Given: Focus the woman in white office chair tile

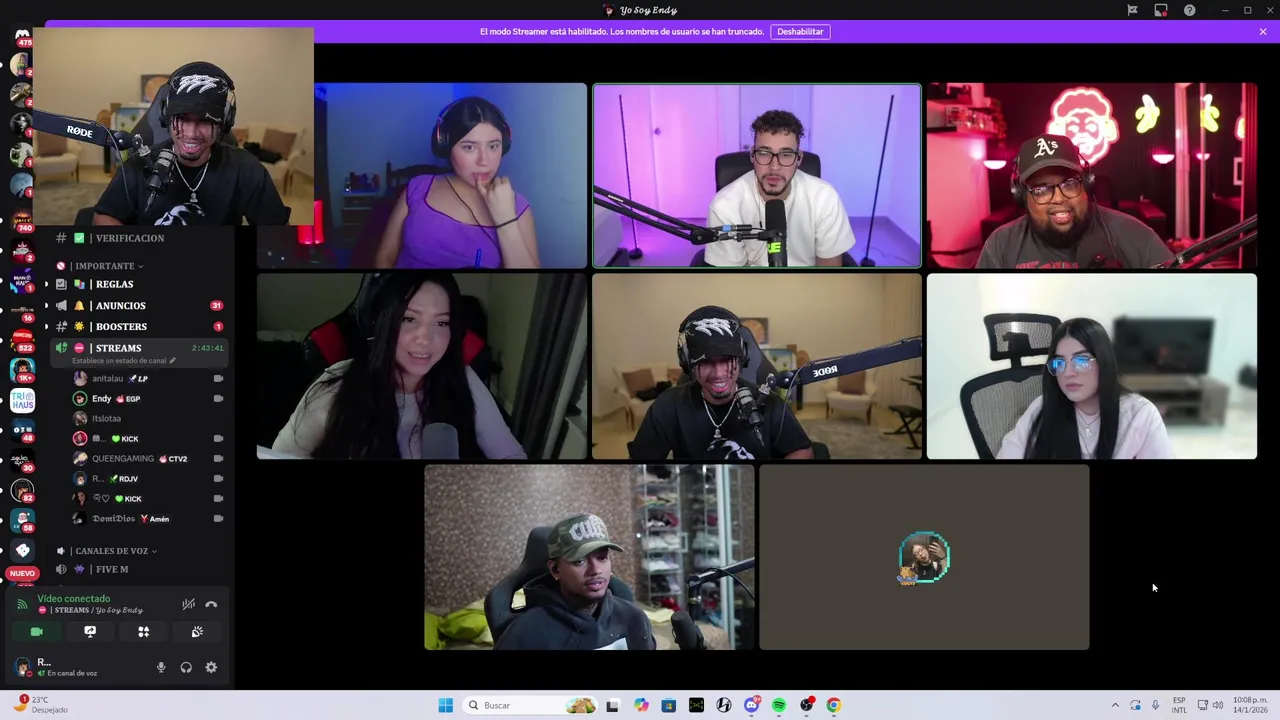Looking at the screenshot, I should pos(1092,367).
